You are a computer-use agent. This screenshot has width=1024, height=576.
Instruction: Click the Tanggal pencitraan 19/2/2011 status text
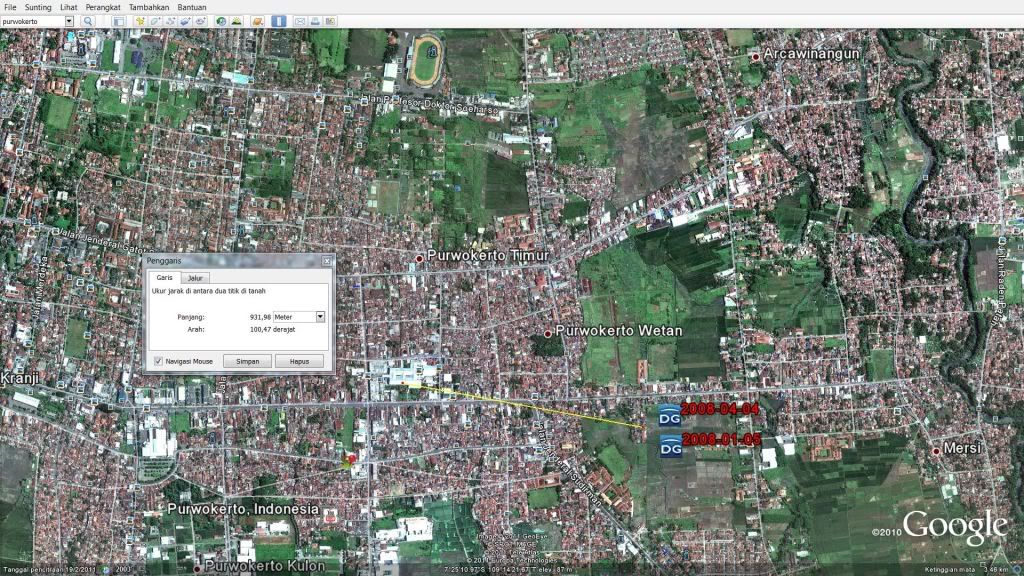pos(50,570)
